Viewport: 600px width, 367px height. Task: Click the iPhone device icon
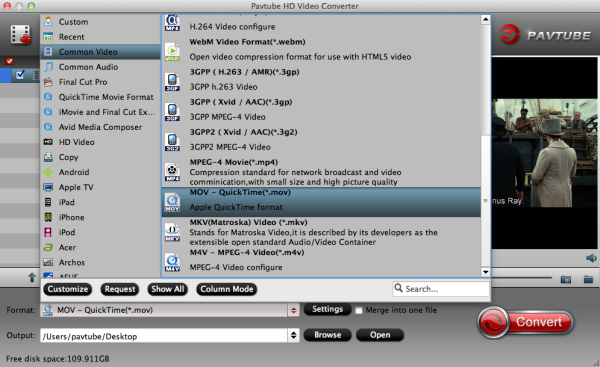click(x=48, y=217)
